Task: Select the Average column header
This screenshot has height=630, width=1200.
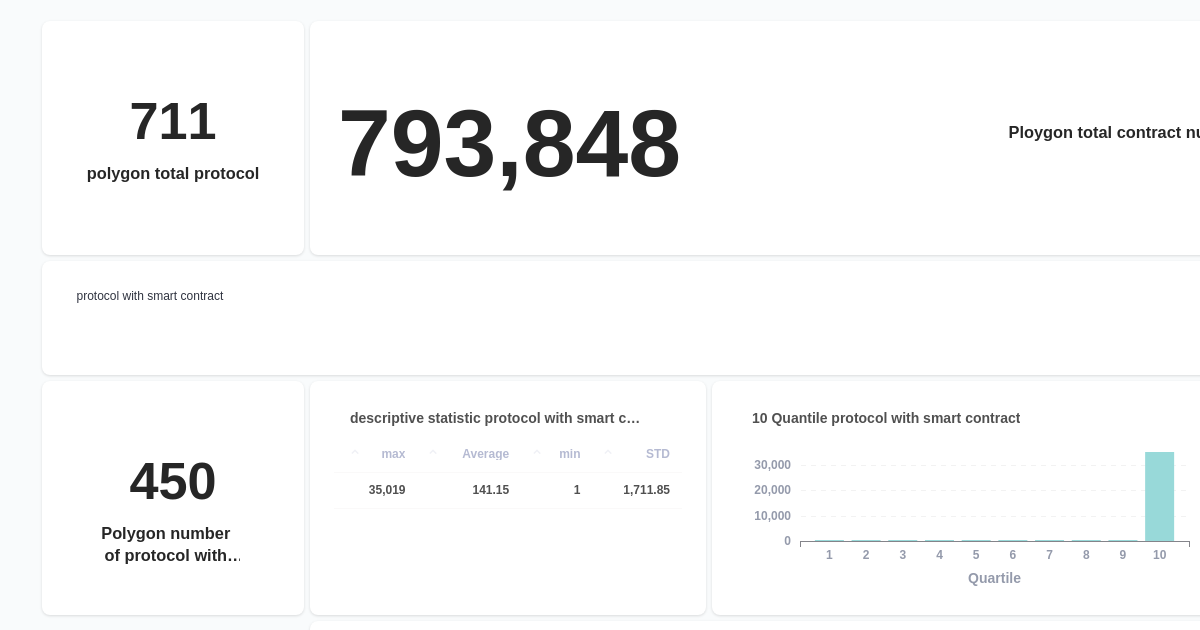Action: coord(486,454)
